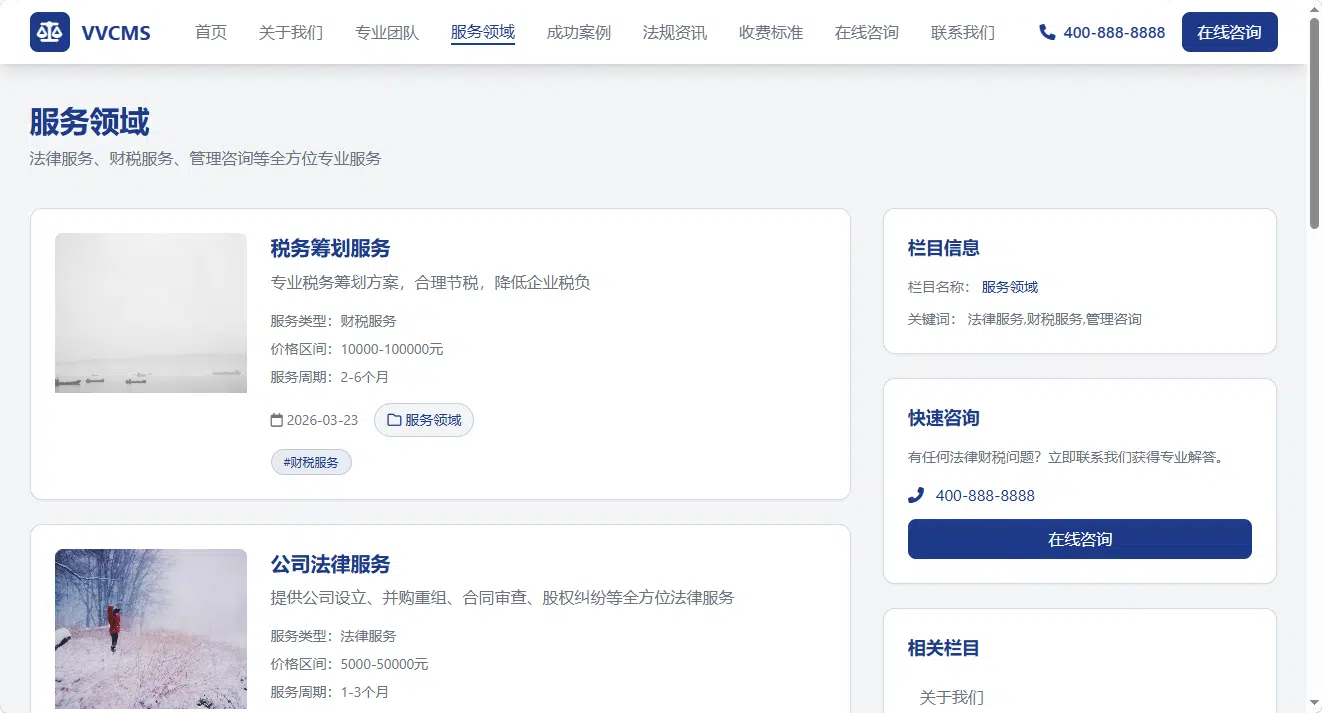Click the 关于我们 link under 相关栏目
Viewport: 1322px width, 713px height.
pyautogui.click(x=952, y=697)
